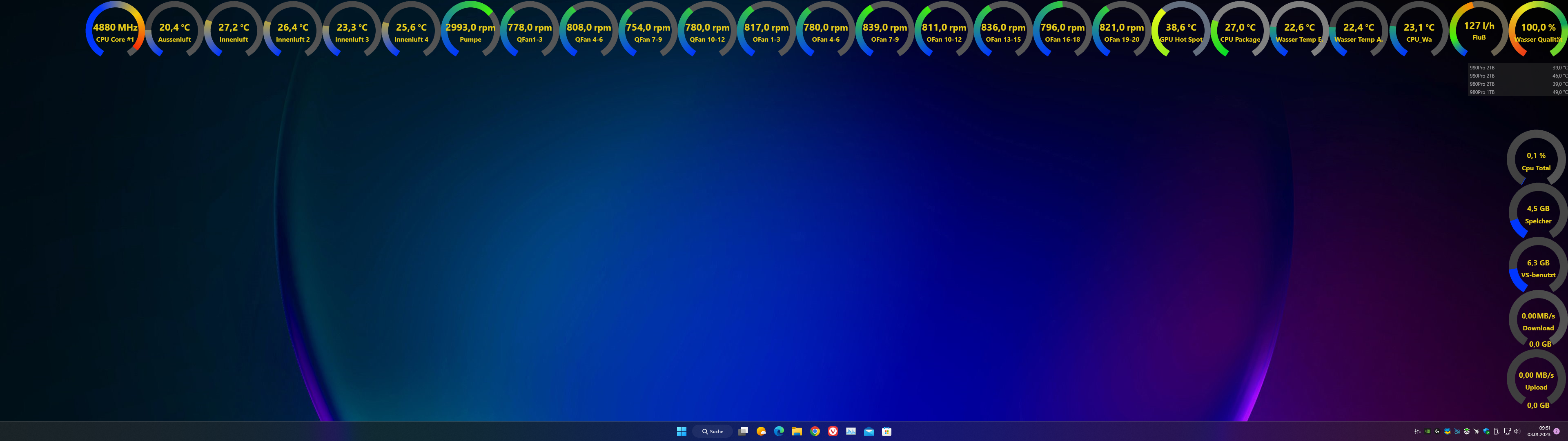This screenshot has width=1568, height=441.
Task: Click the NVIDIA tray icon
Action: [x=1428, y=431]
